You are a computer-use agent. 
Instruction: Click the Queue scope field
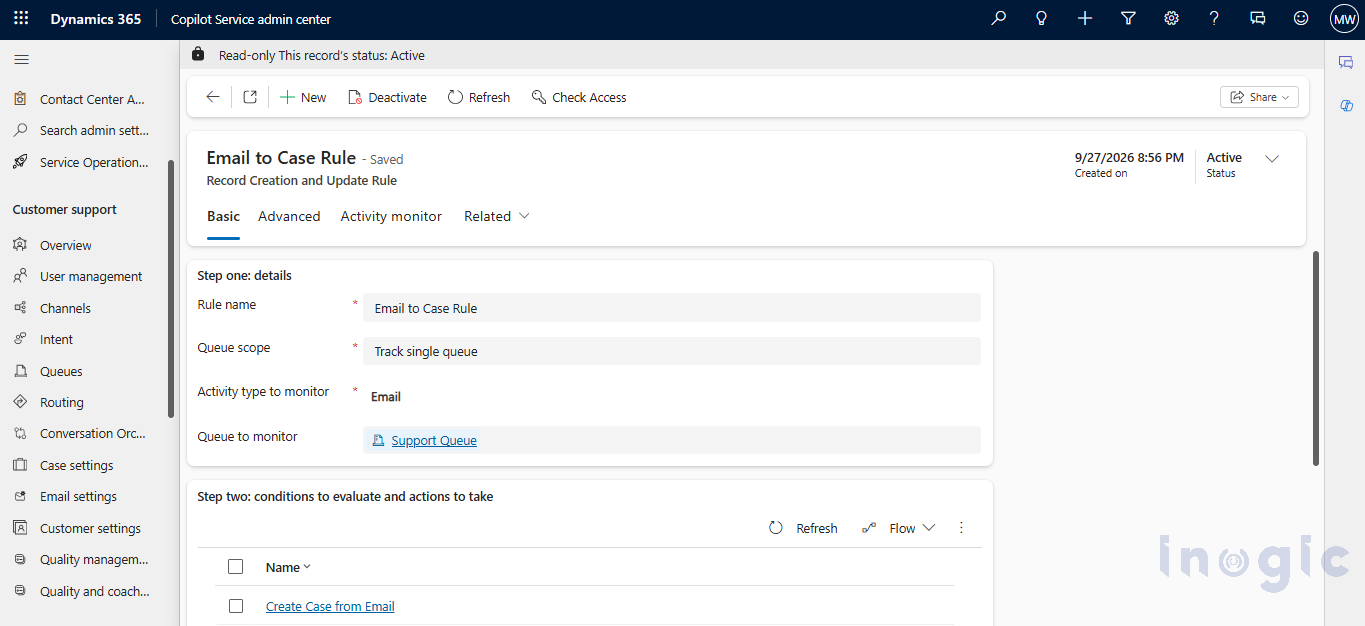coord(672,351)
